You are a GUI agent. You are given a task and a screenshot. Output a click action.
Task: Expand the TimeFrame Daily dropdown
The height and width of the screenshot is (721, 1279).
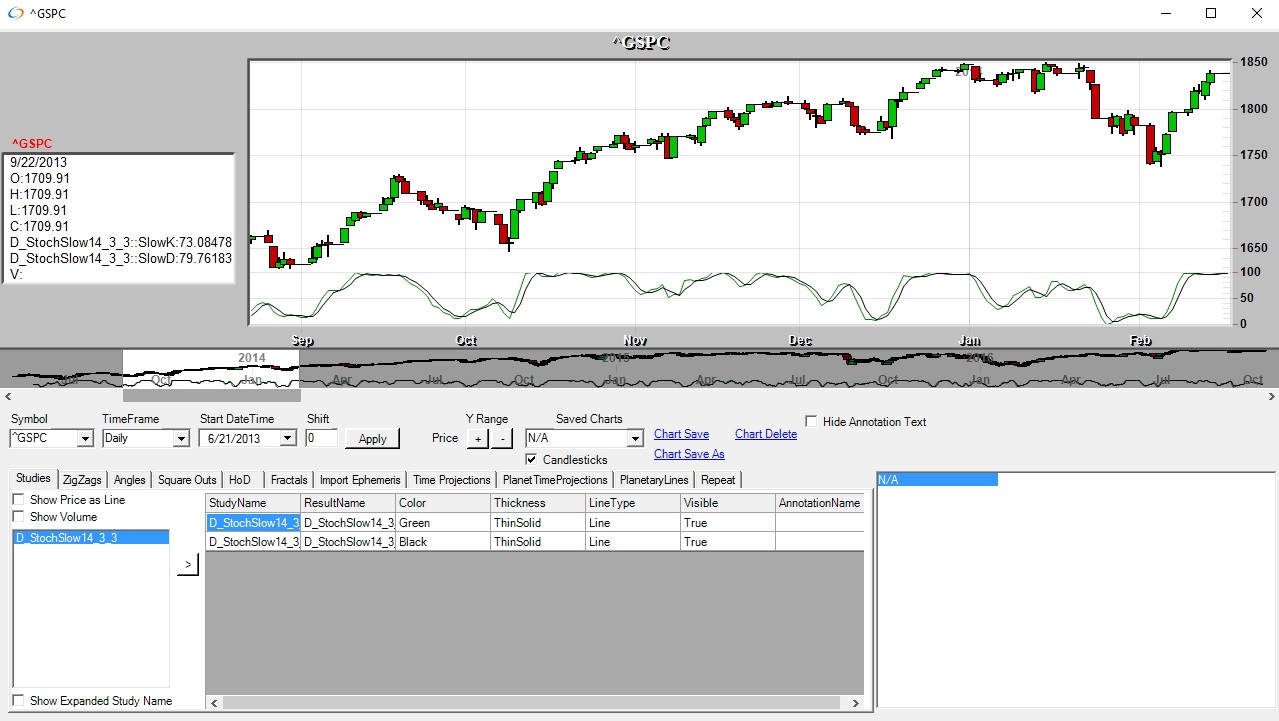(180, 438)
